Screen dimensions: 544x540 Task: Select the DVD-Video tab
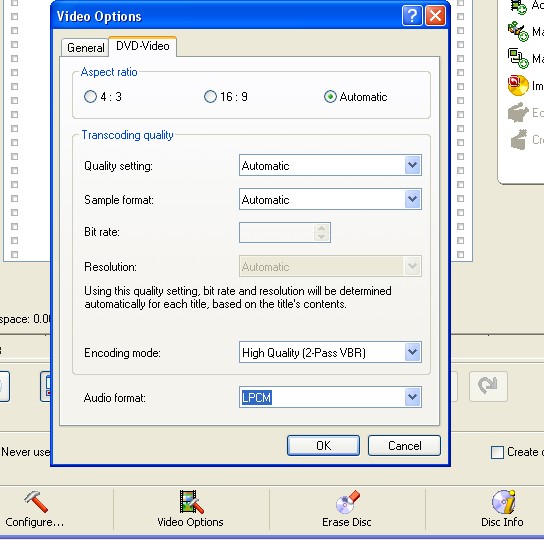click(143, 46)
